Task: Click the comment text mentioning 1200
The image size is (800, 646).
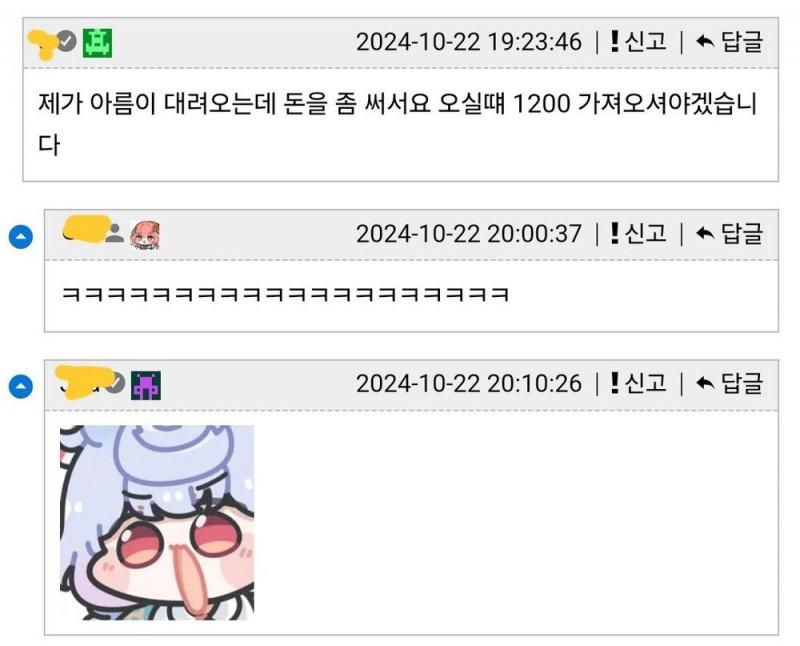Action: coord(397,124)
